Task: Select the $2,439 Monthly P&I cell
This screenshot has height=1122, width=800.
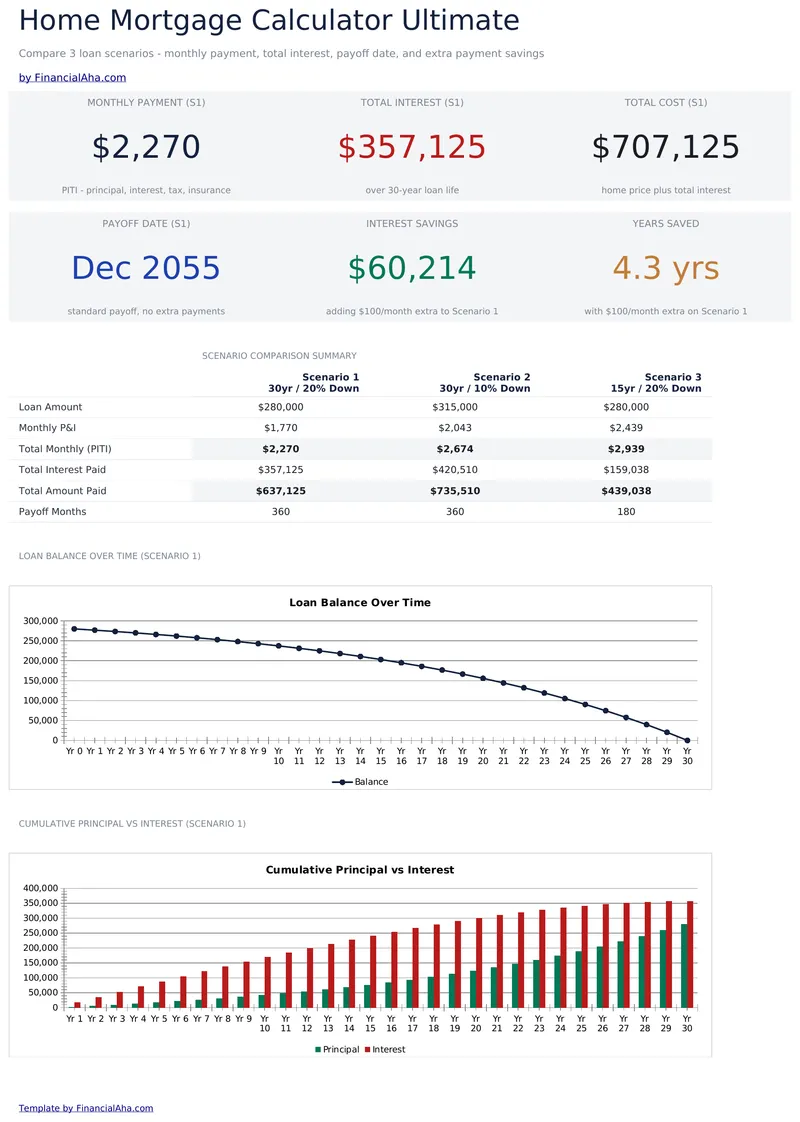Action: (626, 428)
